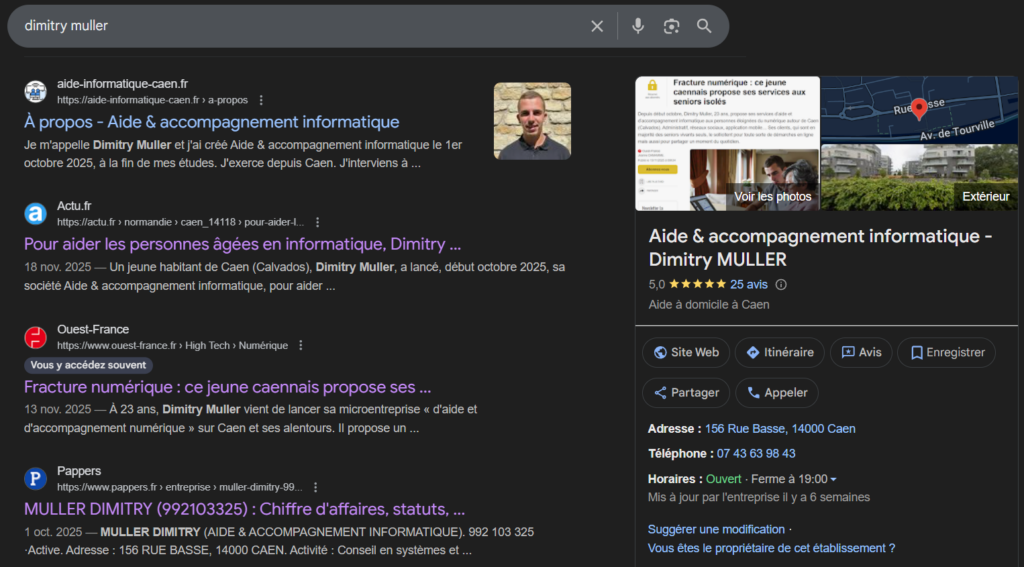The image size is (1024, 567).
Task: Click the Site Web button
Action: click(686, 353)
